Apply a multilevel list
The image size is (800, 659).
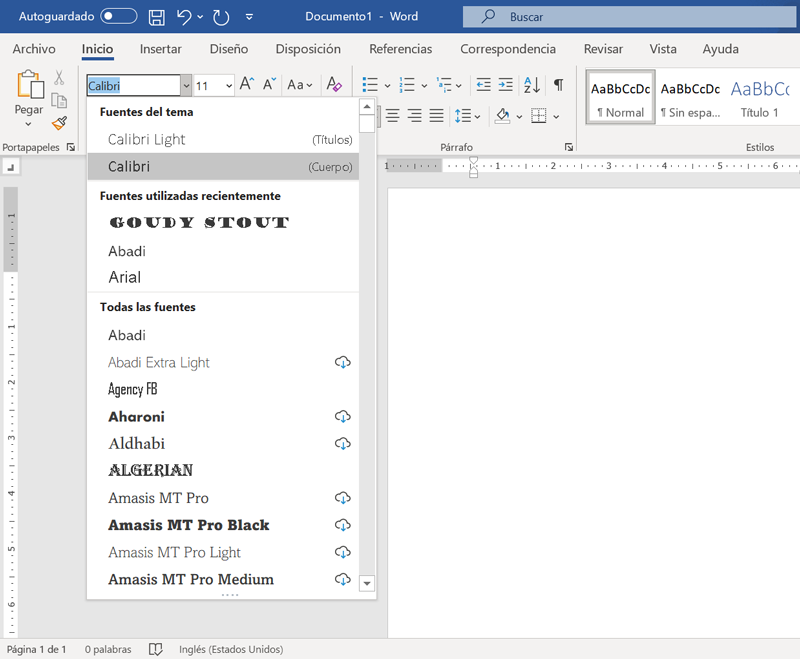[x=444, y=85]
